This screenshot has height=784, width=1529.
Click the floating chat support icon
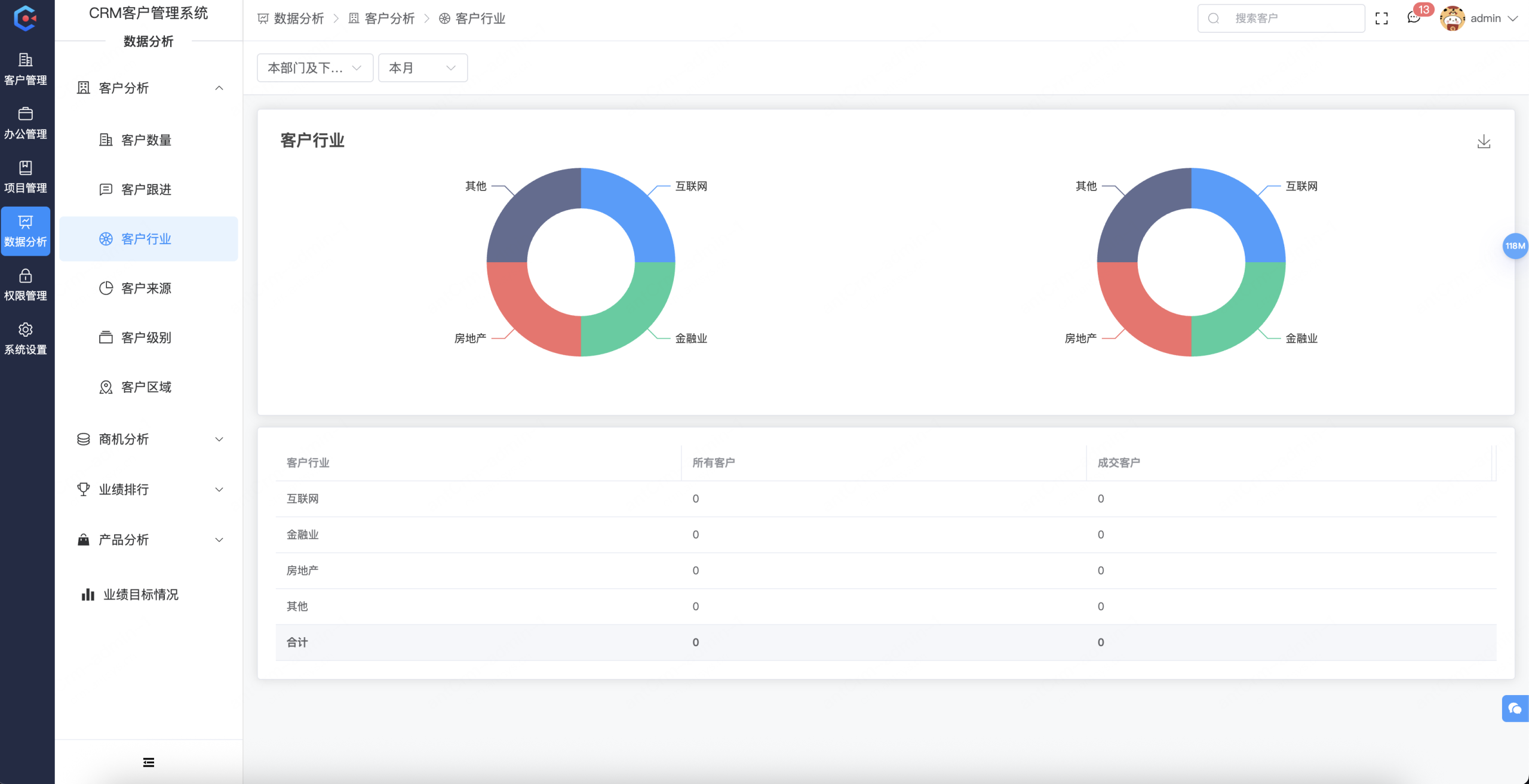[1515, 708]
